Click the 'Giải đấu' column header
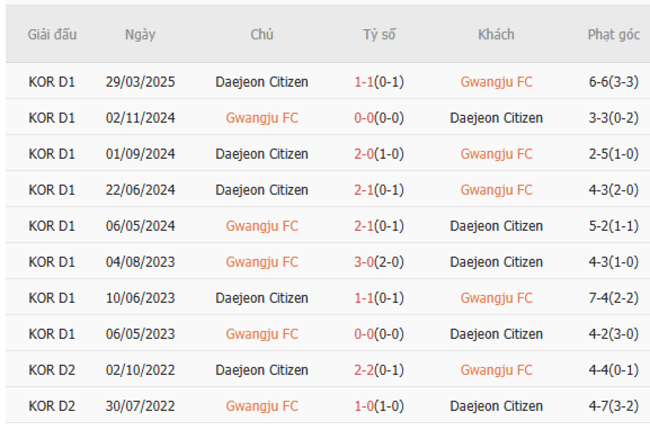The width and height of the screenshot is (650, 430). point(52,34)
